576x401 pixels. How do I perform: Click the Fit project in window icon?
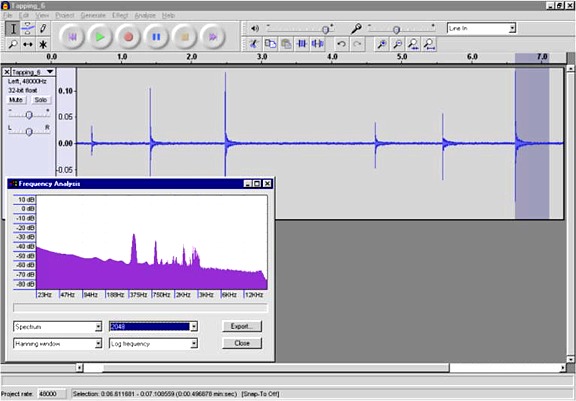pos(429,44)
